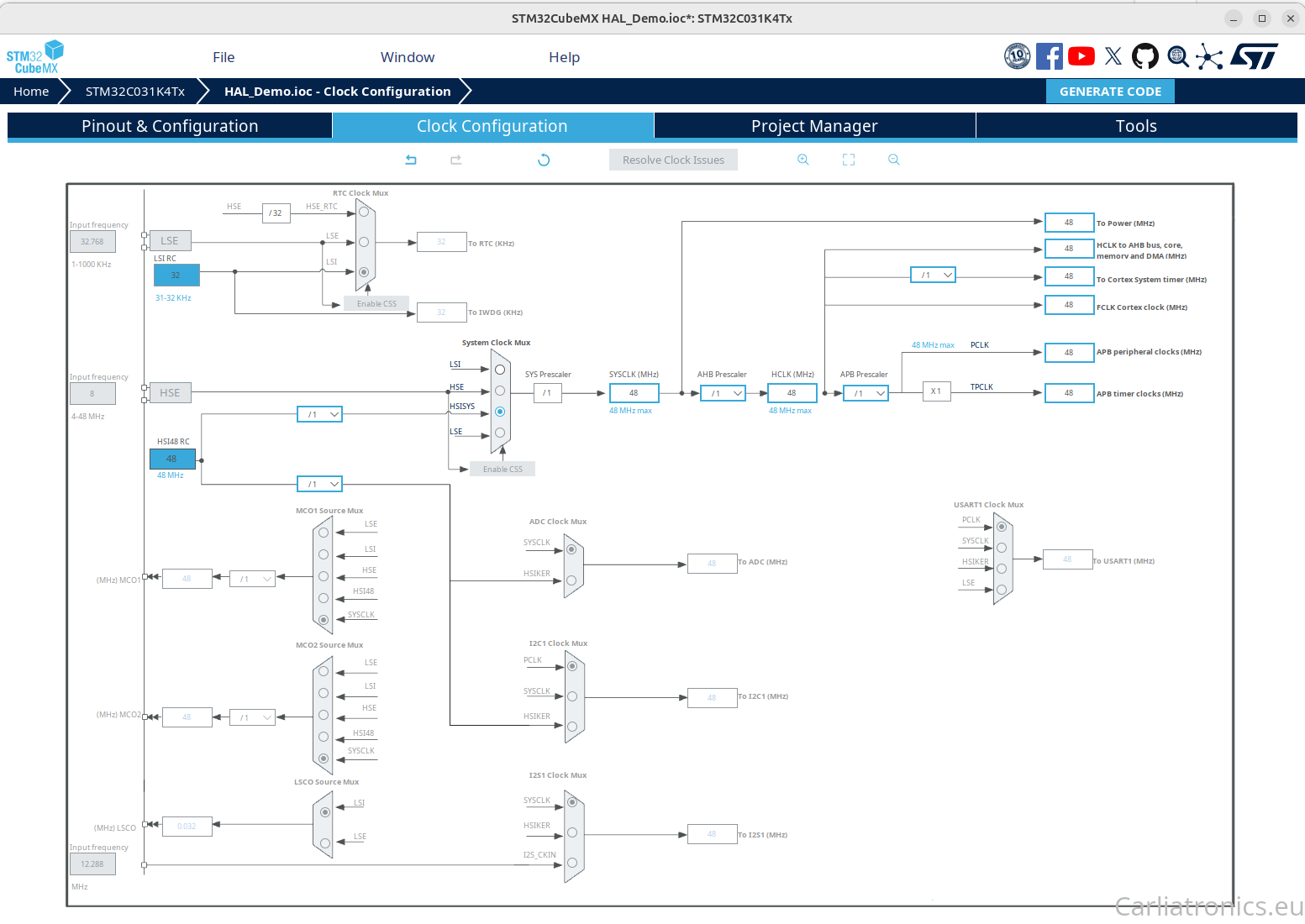Click the HSE input frequency field
This screenshot has width=1305, height=924.
pyautogui.click(x=92, y=393)
